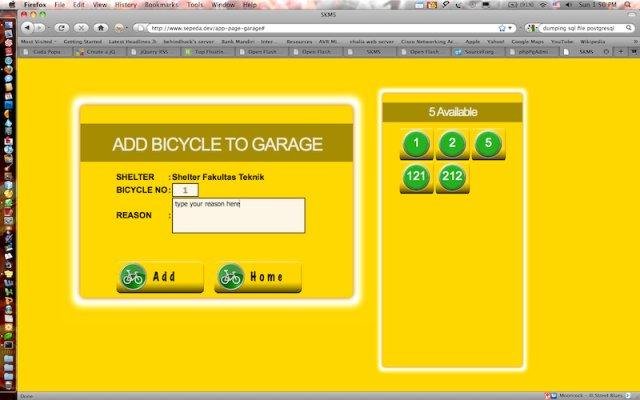Open the Apple bookmark
The width and height of the screenshot is (640, 400).
click(472, 42)
